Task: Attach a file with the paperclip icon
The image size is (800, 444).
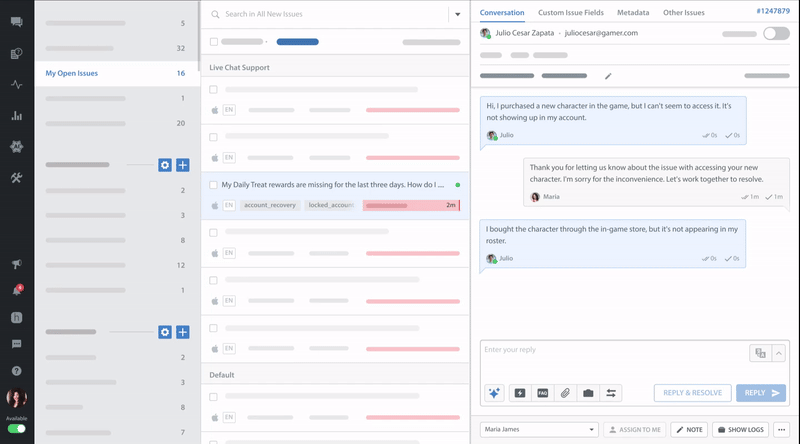Action: coord(565,393)
